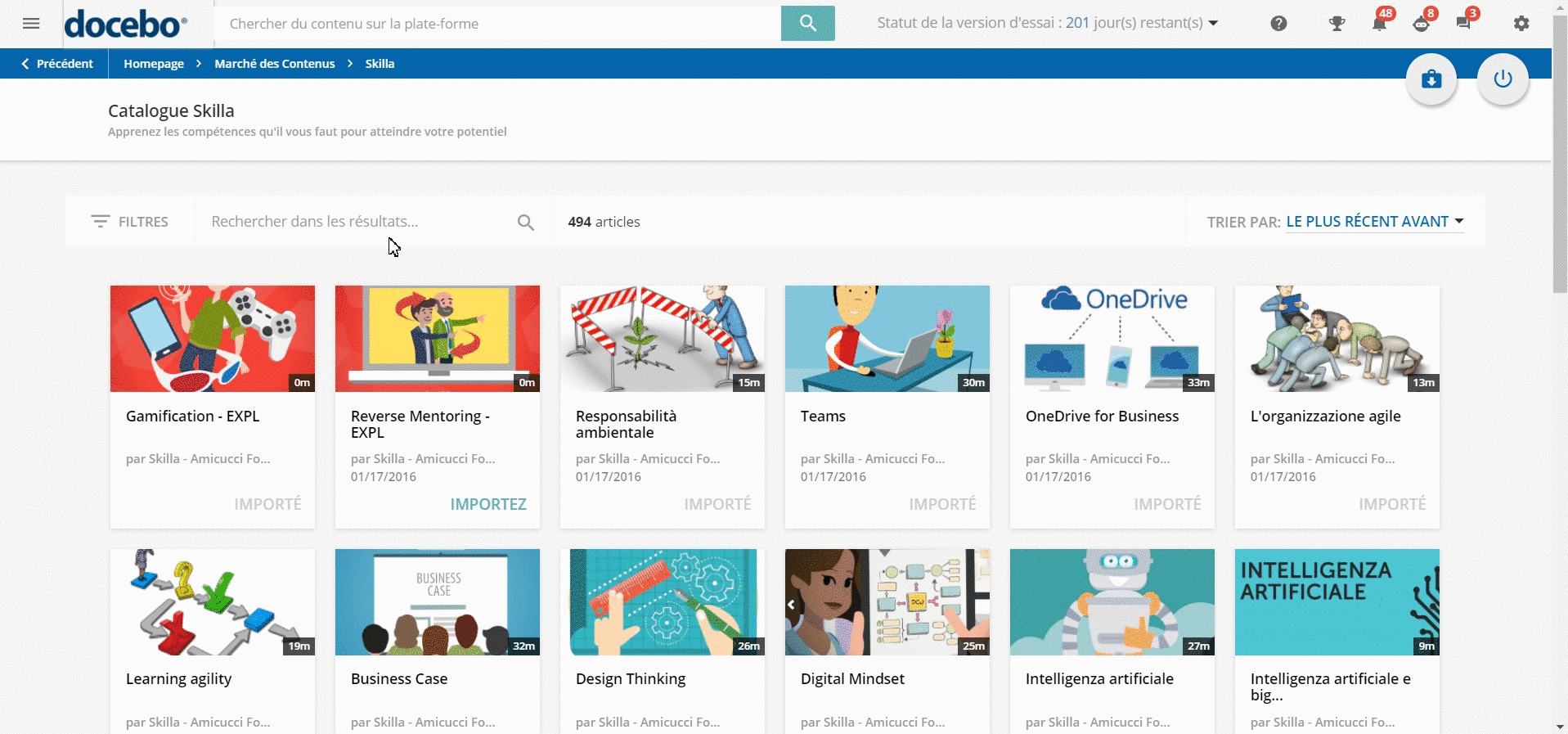Click the round briefcase action button
This screenshot has width=1568, height=734.
coord(1431,79)
